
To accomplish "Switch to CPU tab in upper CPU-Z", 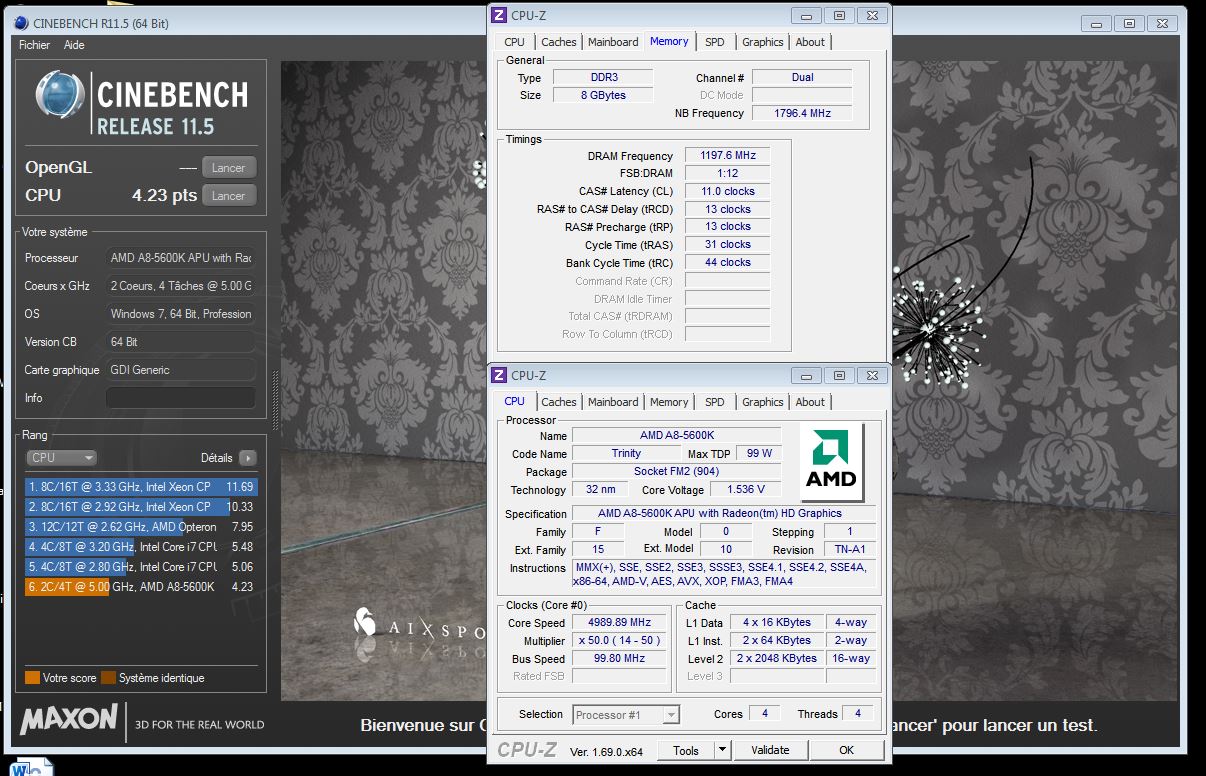I will [x=514, y=42].
